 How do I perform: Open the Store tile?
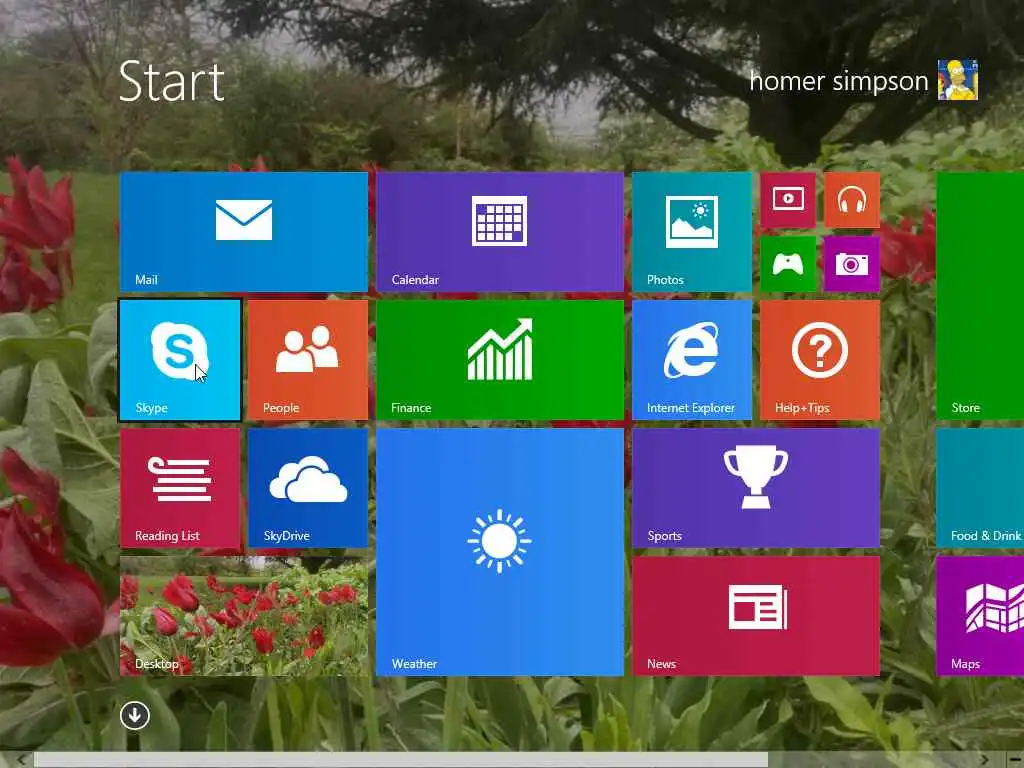point(980,296)
